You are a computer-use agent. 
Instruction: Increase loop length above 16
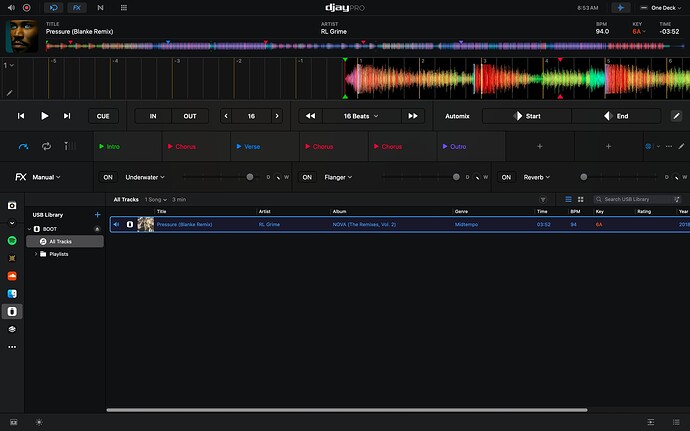277,116
